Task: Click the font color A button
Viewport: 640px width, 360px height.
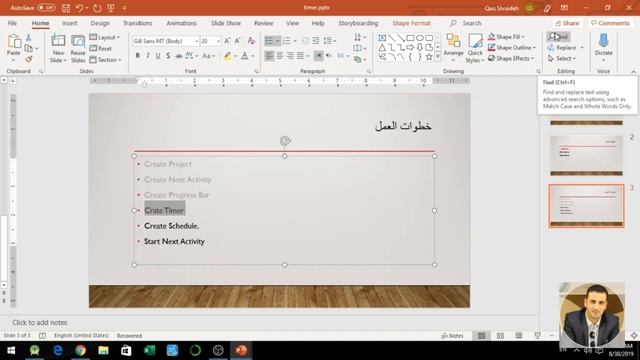Action: click(x=245, y=56)
